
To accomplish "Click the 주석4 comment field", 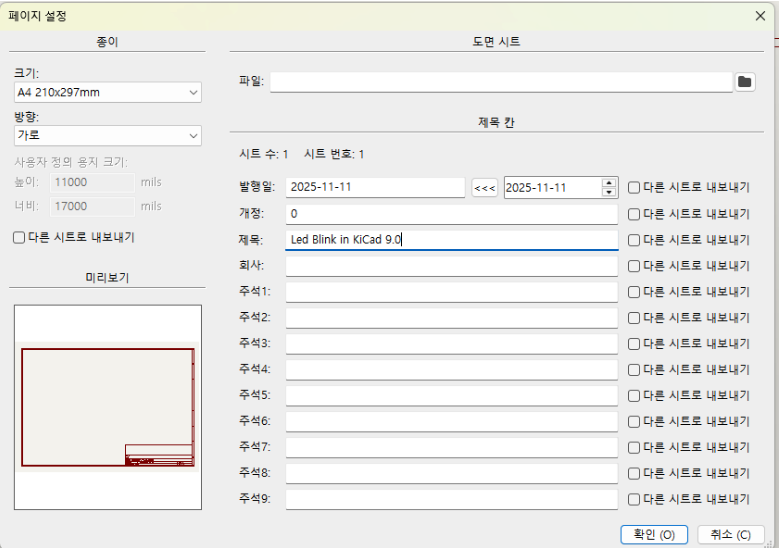I will pyautogui.click(x=452, y=369).
